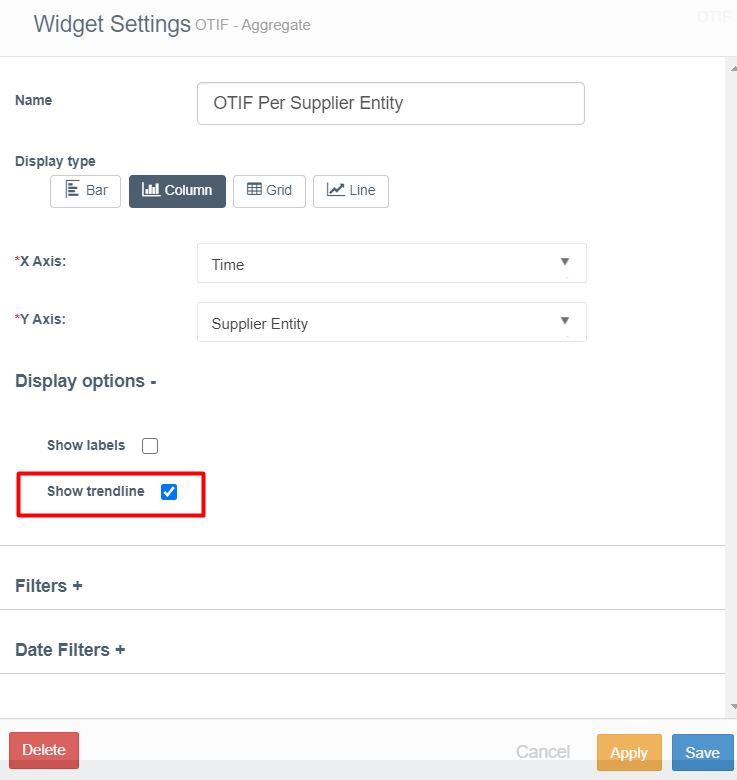Open the X Axis dropdown
Viewport: 737px width, 780px height.
[x=391, y=264]
